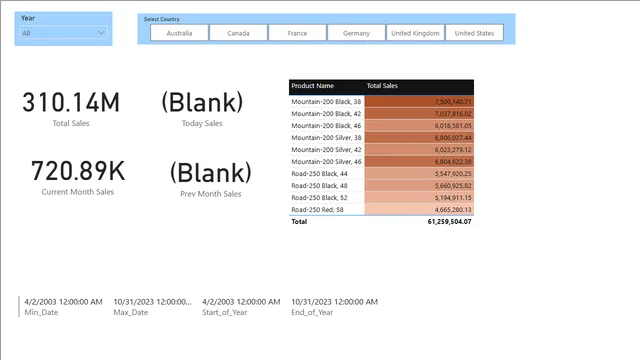Image resolution: width=640 pixels, height=360 pixels.
Task: Click sales value 5,660,925.82
Action: [x=453, y=186]
